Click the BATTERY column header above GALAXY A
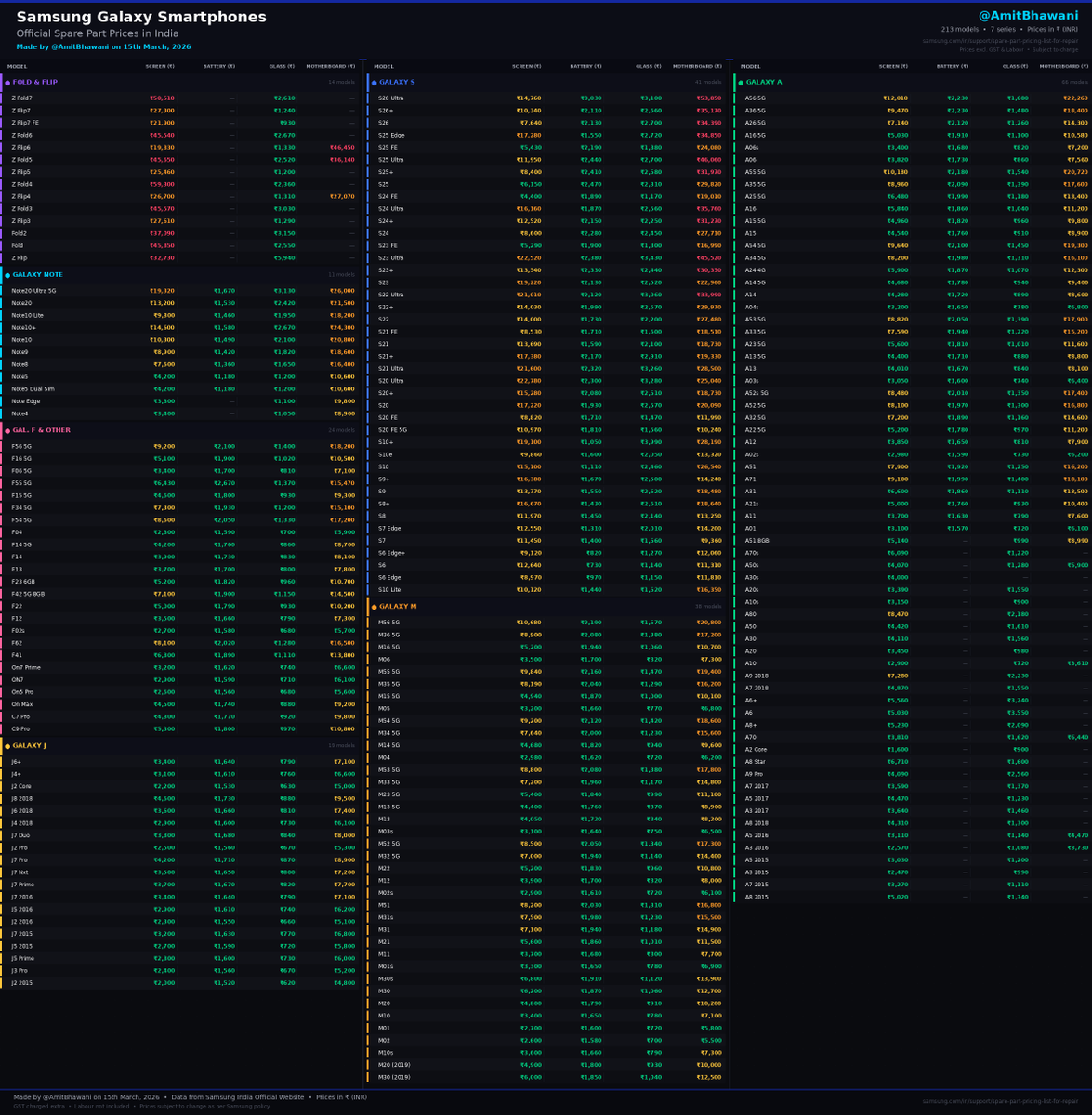Image resolution: width=1092 pixels, height=1115 pixels. pyautogui.click(x=953, y=67)
